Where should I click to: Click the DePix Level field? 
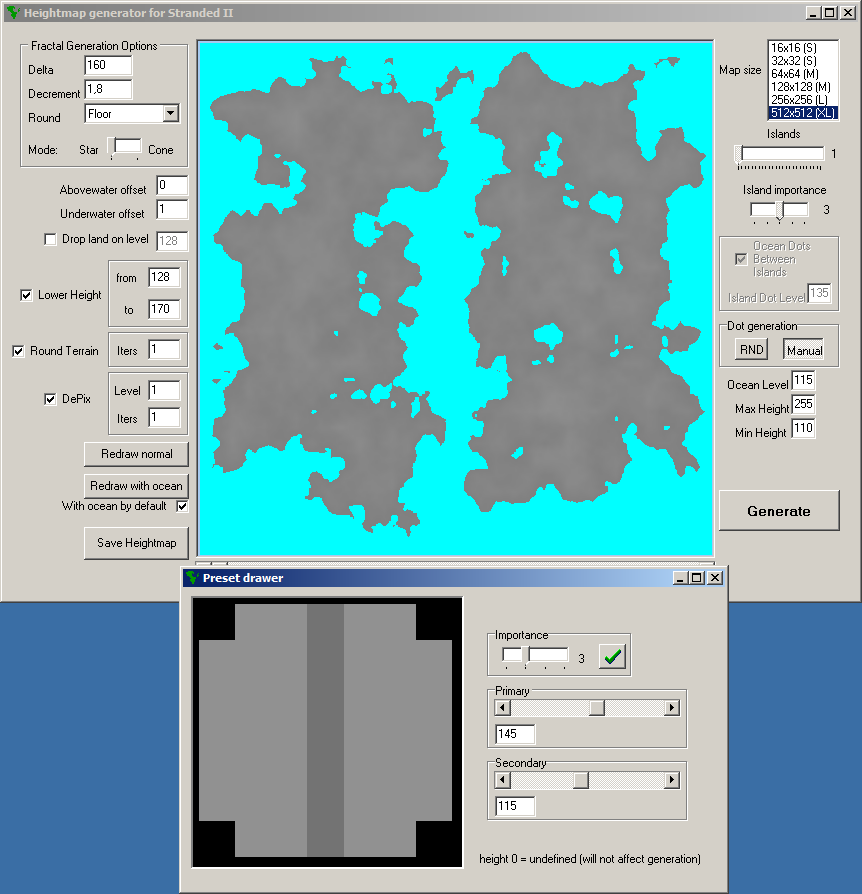point(164,391)
